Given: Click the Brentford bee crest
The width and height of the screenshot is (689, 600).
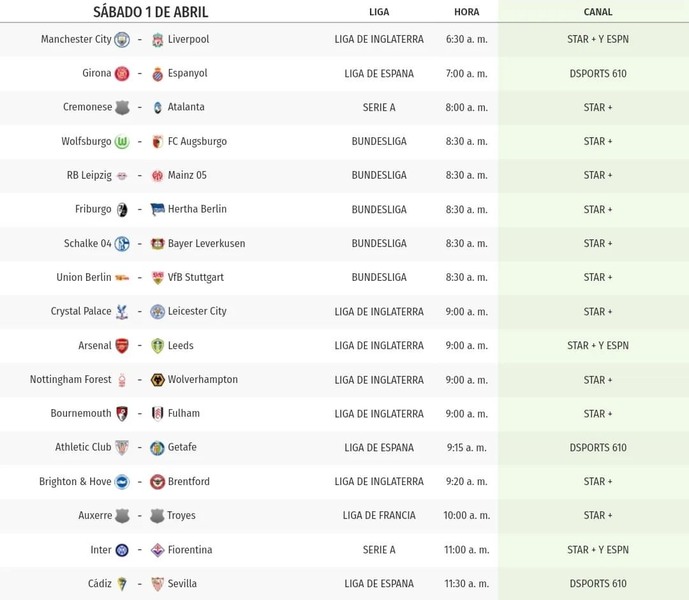Looking at the screenshot, I should [x=157, y=482].
